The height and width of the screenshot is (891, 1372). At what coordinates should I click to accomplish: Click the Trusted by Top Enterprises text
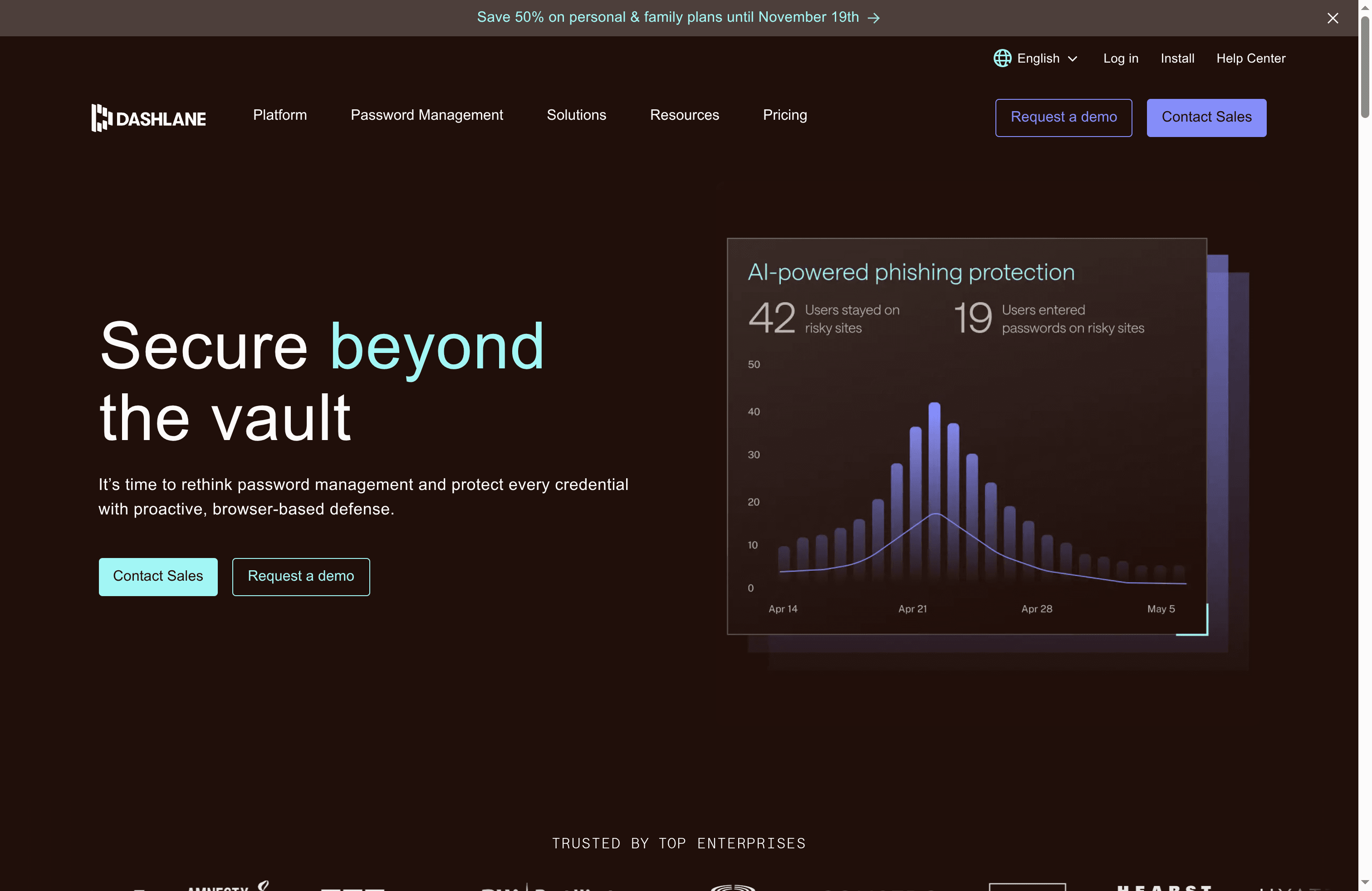pyautogui.click(x=678, y=843)
